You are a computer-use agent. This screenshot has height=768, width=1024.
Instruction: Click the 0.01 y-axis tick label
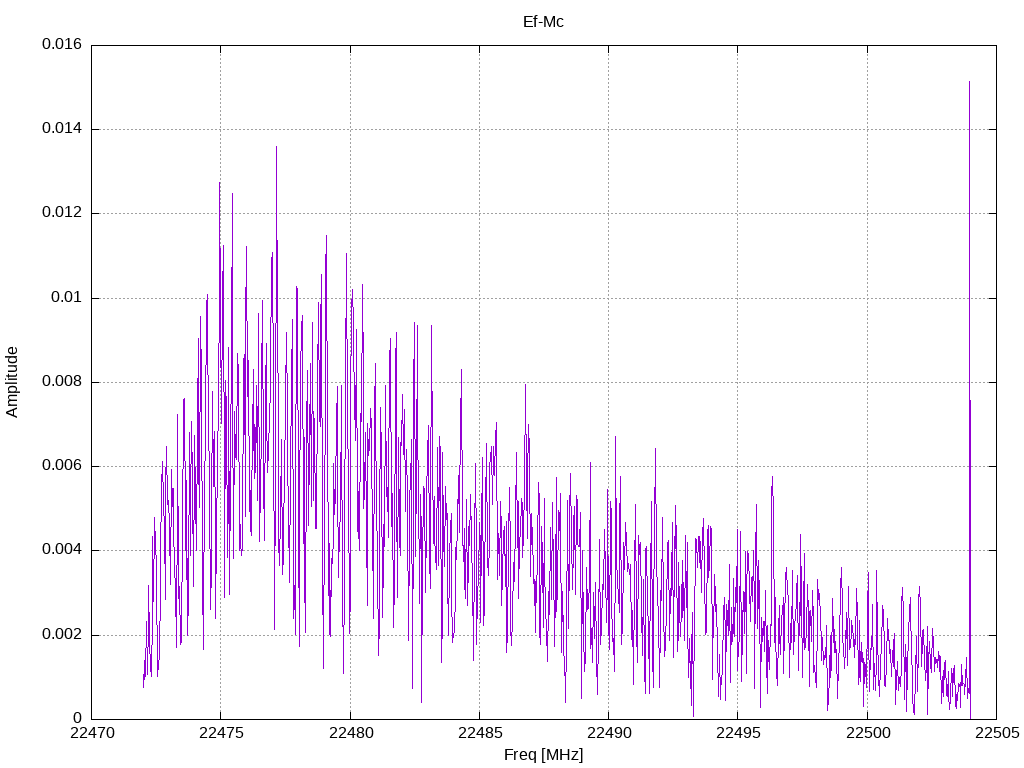[x=67, y=298]
